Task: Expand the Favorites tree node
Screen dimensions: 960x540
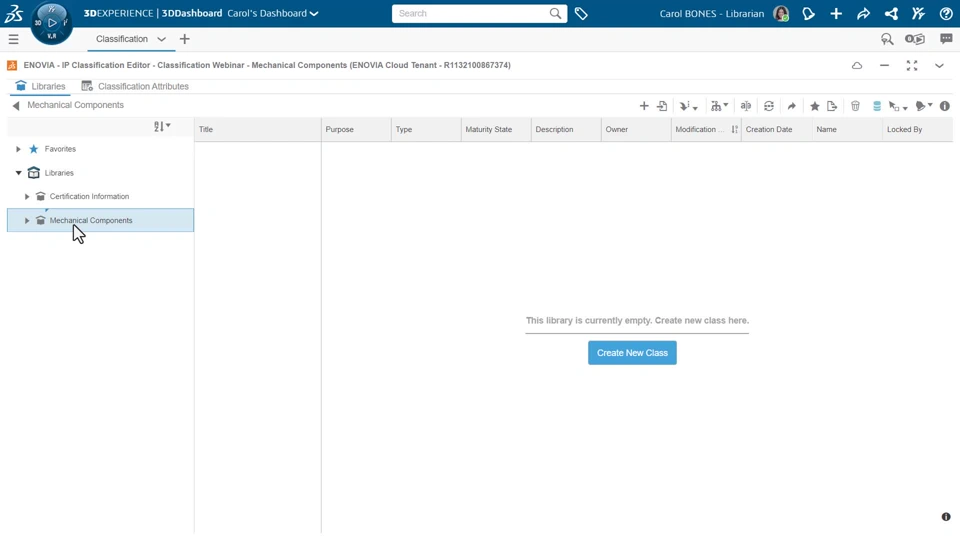Action: (x=18, y=149)
